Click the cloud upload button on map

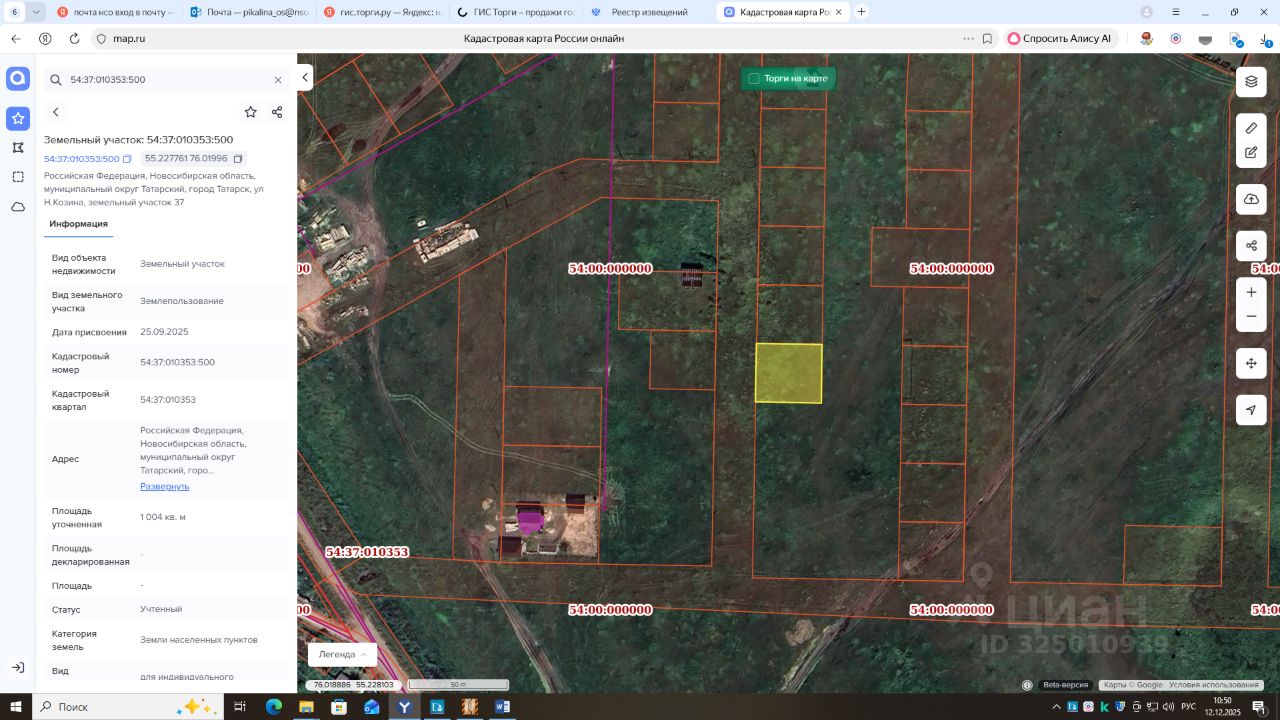pyautogui.click(x=1251, y=199)
